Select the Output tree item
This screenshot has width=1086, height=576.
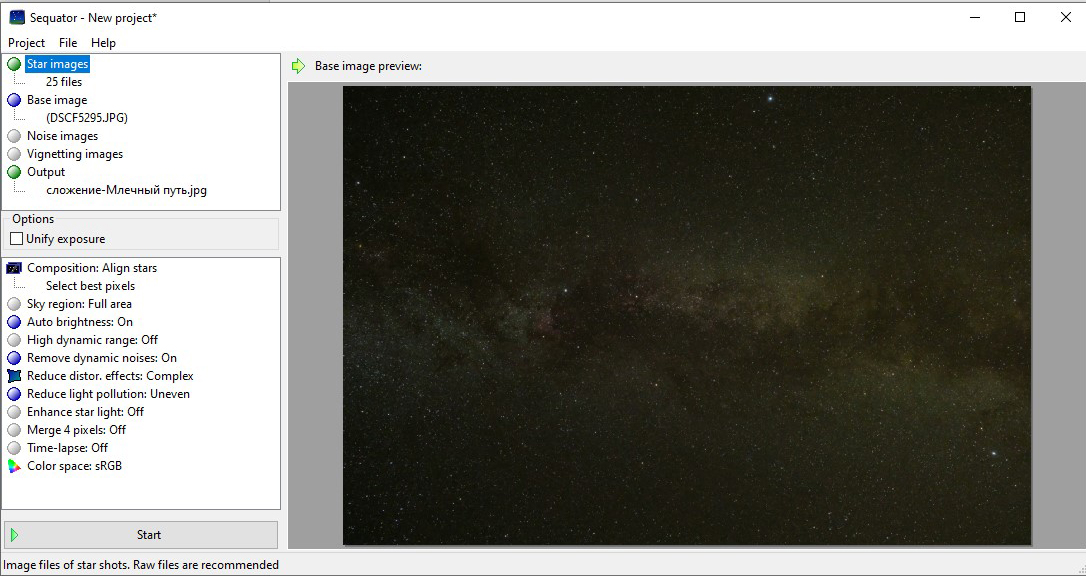coord(46,172)
